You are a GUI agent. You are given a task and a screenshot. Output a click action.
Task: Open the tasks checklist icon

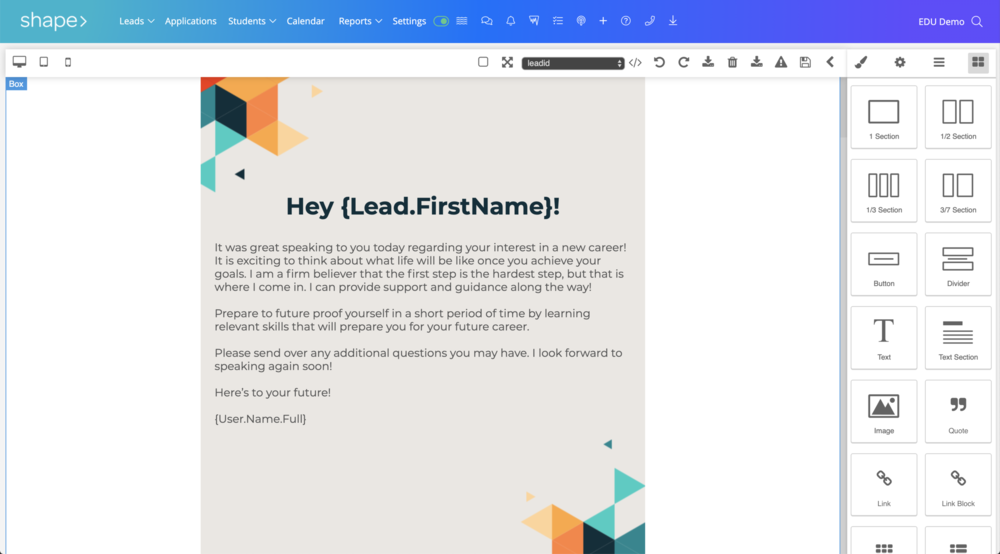557,21
